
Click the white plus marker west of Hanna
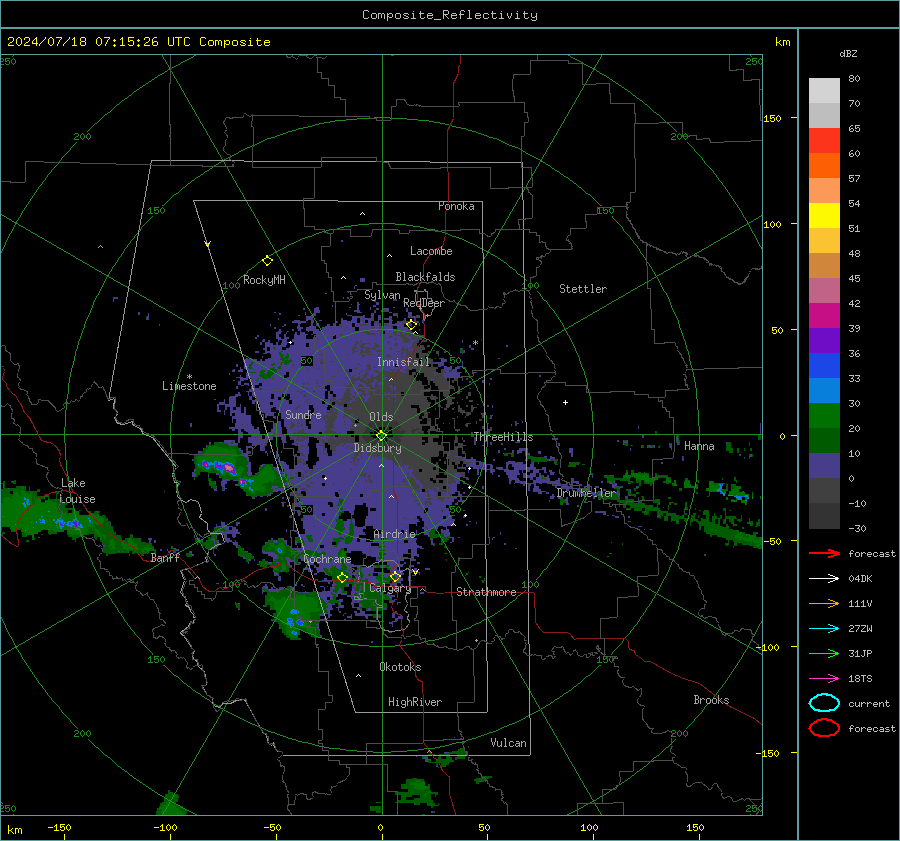(565, 402)
